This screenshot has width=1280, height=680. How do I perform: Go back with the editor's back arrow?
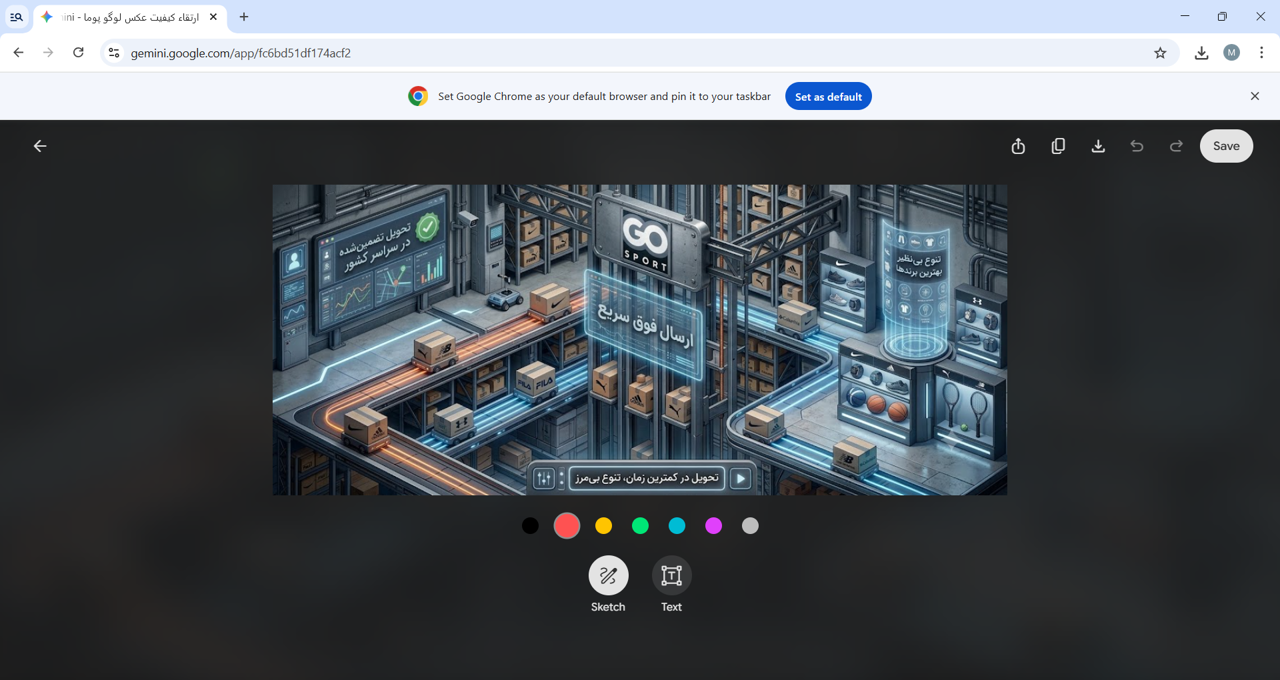[x=40, y=146]
